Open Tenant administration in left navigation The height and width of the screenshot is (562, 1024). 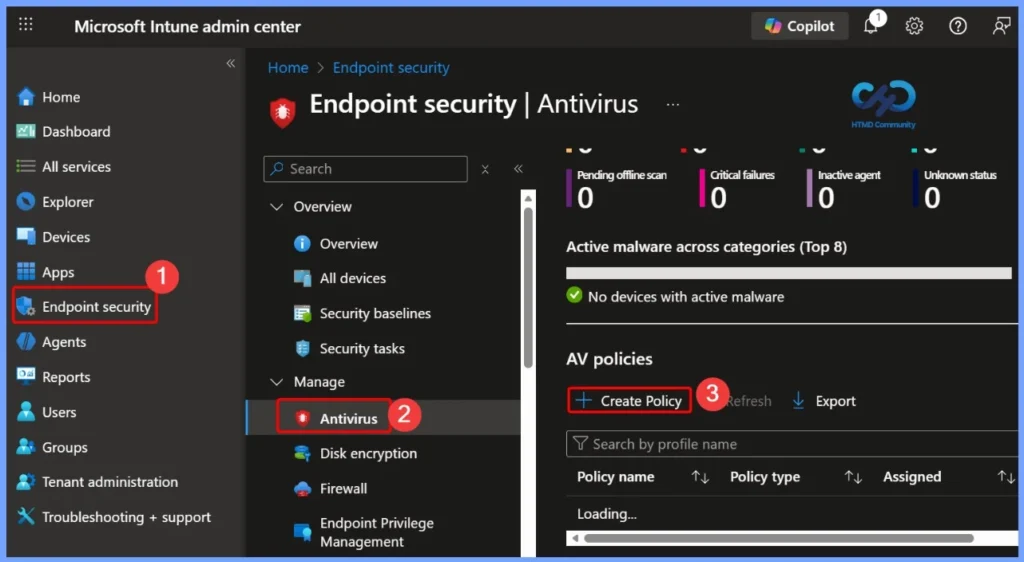(97, 482)
